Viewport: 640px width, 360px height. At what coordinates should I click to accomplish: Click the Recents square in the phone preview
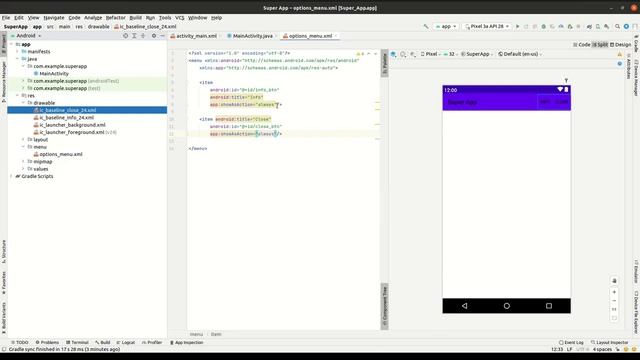(x=549, y=306)
